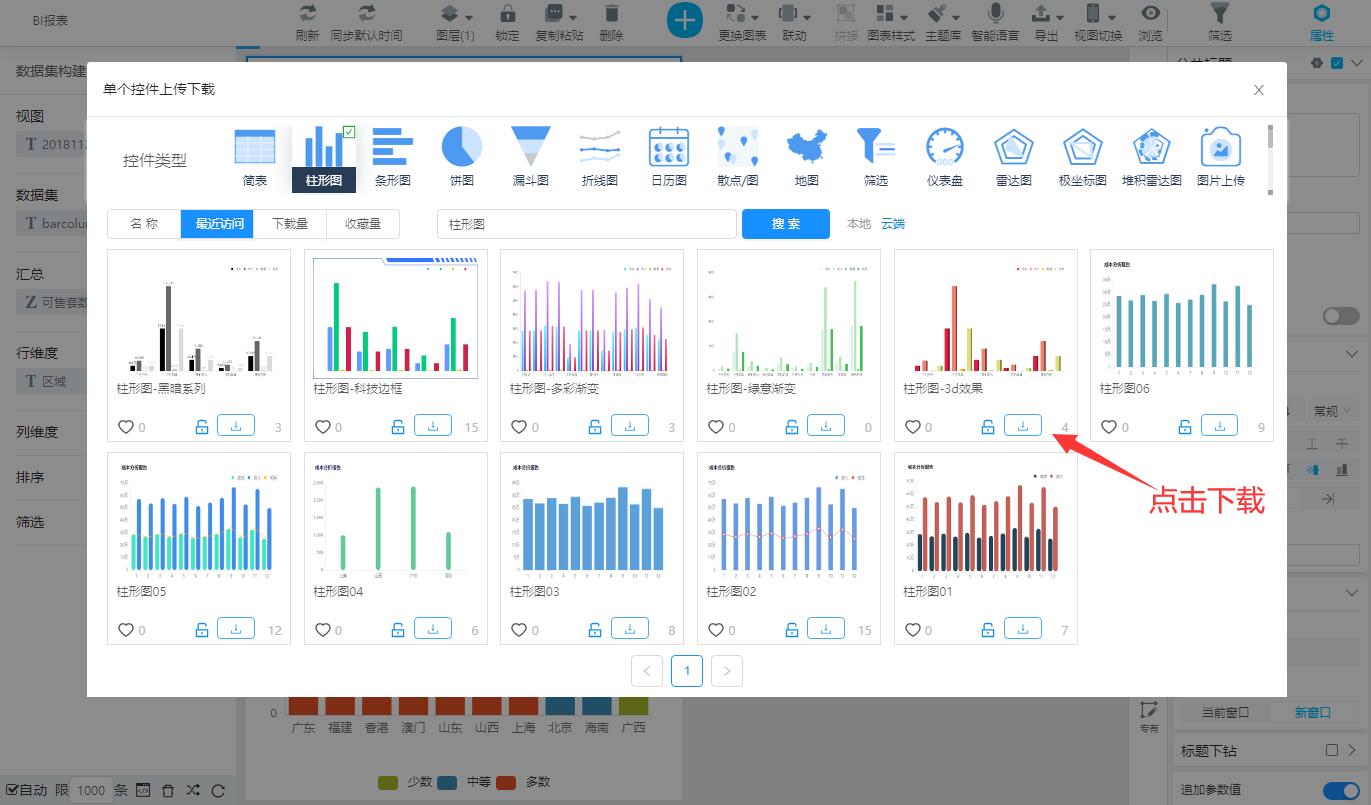The image size is (1371, 805).
Task: Sort templates by 下载量 tab
Action: 290,224
